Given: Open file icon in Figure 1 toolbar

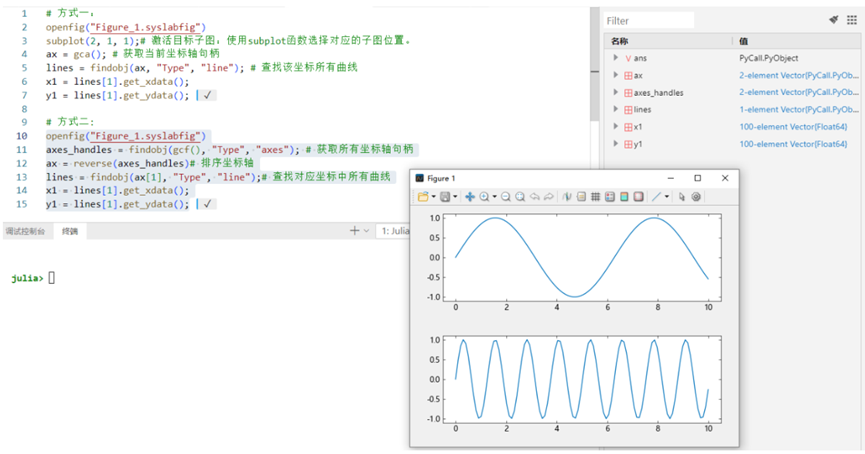Looking at the screenshot, I should 423,197.
